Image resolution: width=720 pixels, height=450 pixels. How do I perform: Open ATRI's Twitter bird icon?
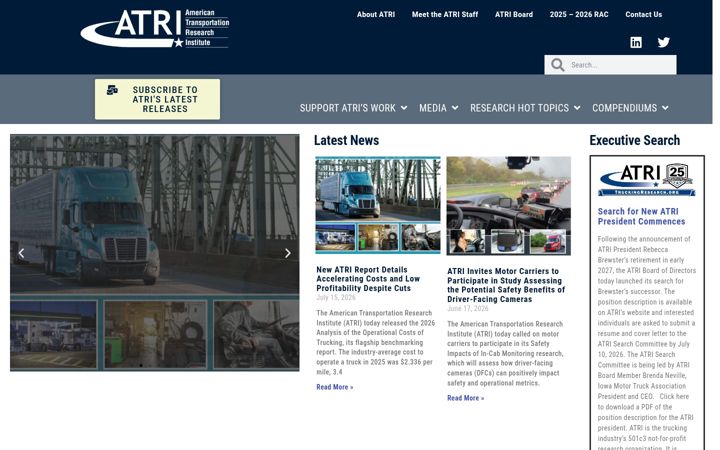pyautogui.click(x=664, y=42)
